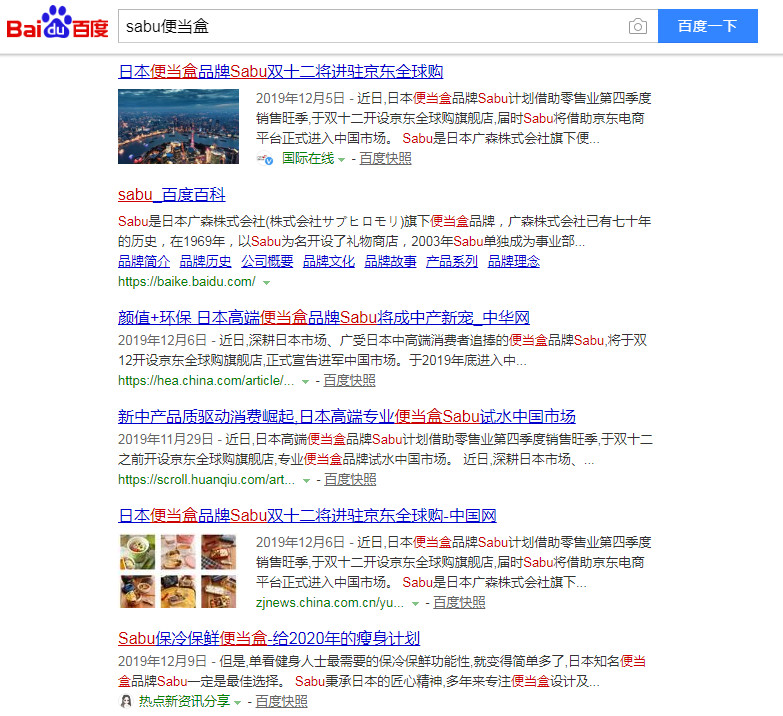Expand dropdown arrow after zjnews.china.com.cn URL
The image size is (783, 716).
pyautogui.click(x=415, y=604)
